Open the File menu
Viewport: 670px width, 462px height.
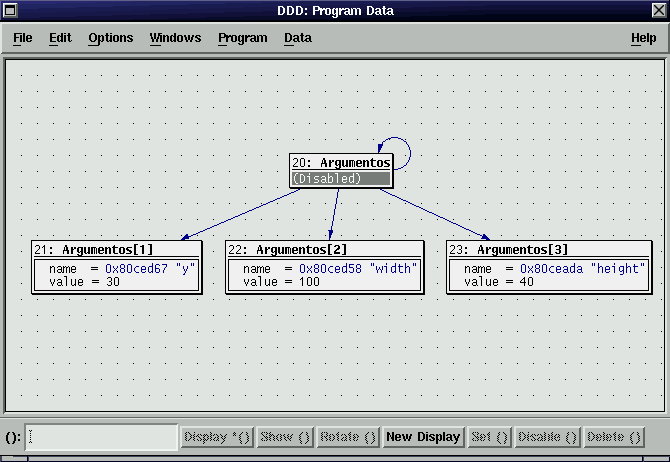22,38
